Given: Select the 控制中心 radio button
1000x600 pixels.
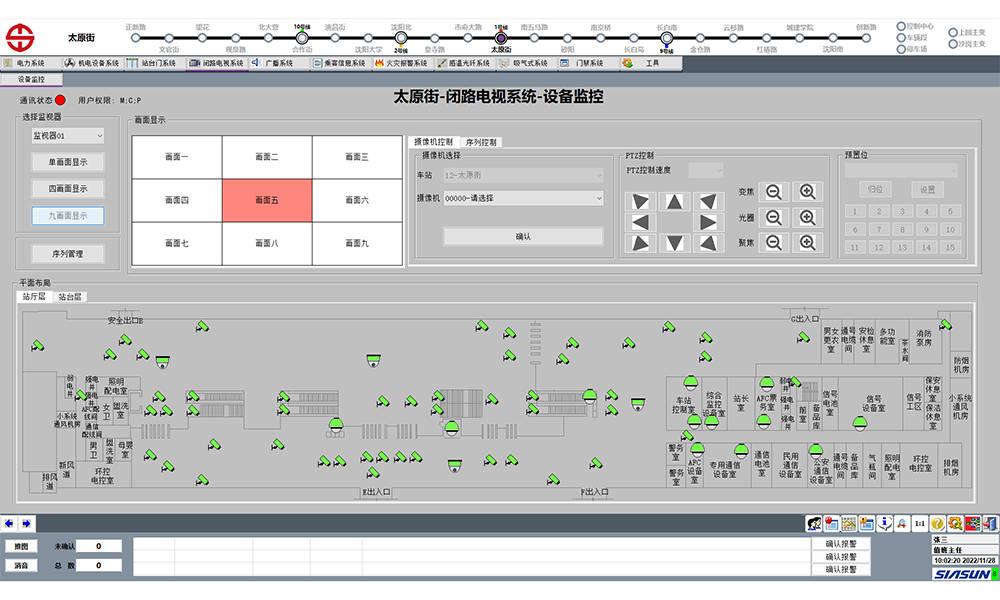Looking at the screenshot, I should 901,26.
